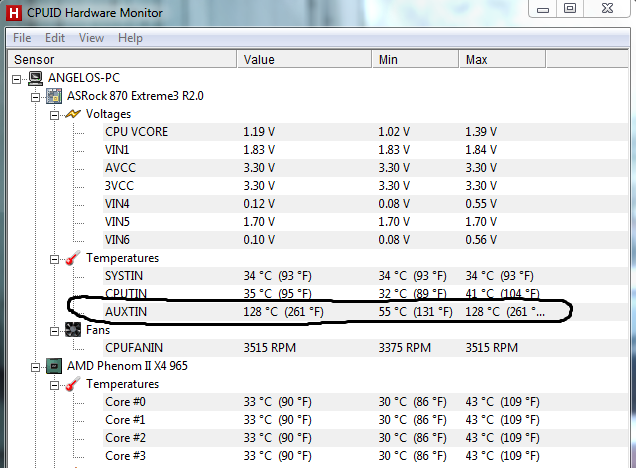Viewport: 636px width, 468px height.
Task: Collapse the ASRock 870 Extreme3 node
Action: pyautogui.click(x=35, y=97)
